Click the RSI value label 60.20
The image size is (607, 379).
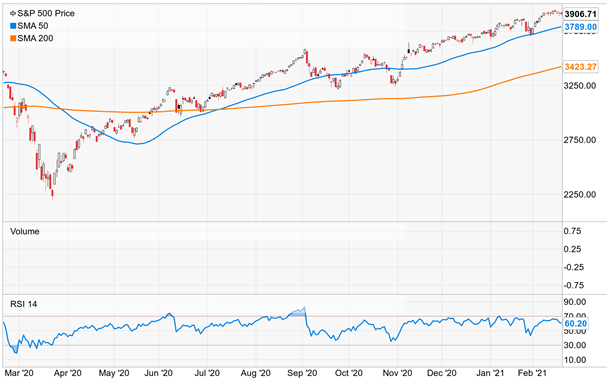576,324
